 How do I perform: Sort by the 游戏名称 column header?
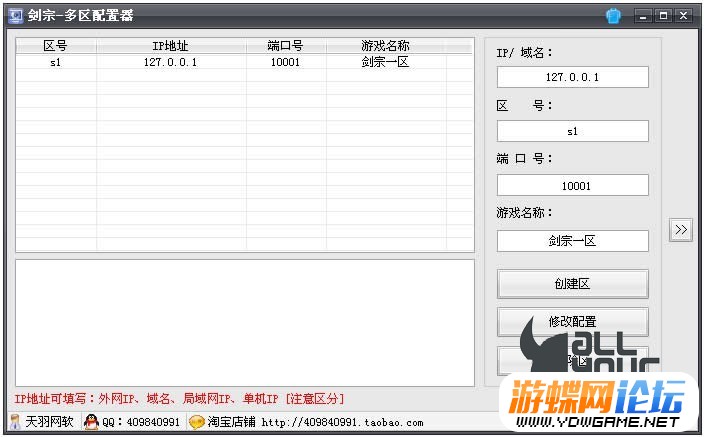[x=385, y=45]
